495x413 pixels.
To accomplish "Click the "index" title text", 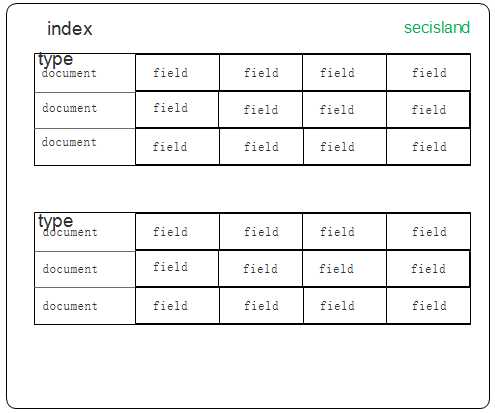I will point(70,29).
